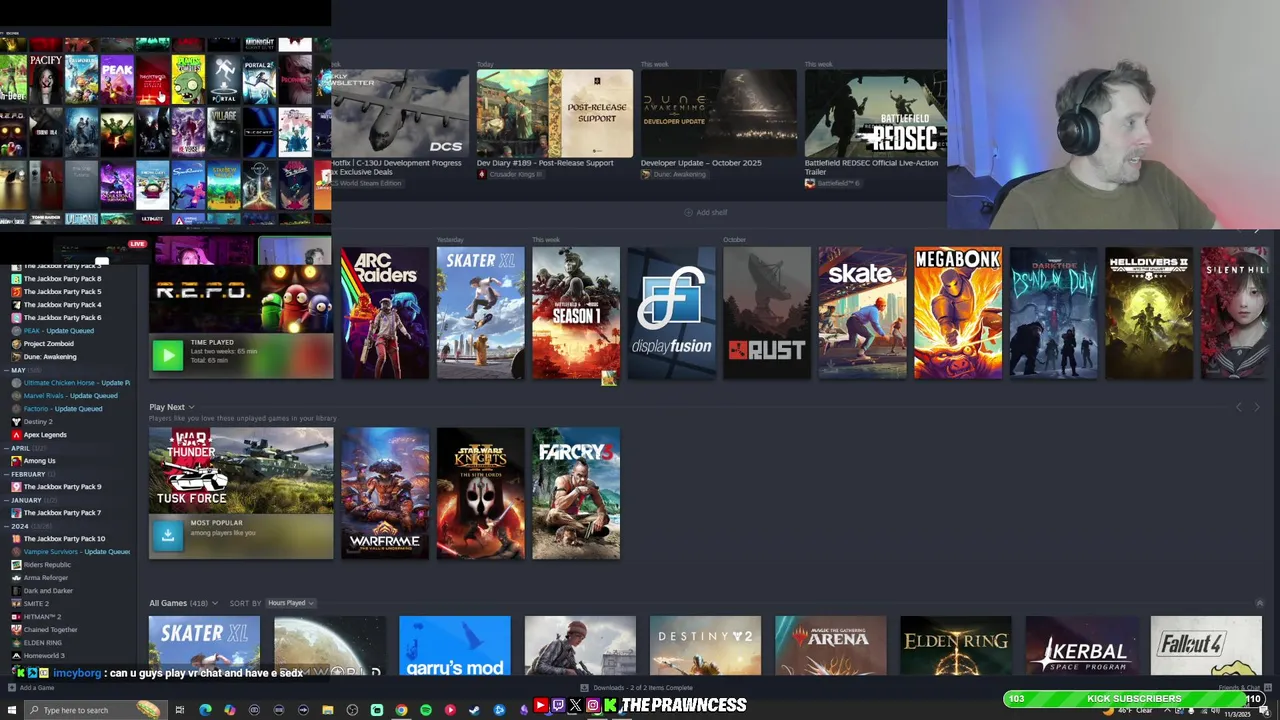Click the taskbar search box
Viewport: 1280px width, 720px height.
click(95, 710)
